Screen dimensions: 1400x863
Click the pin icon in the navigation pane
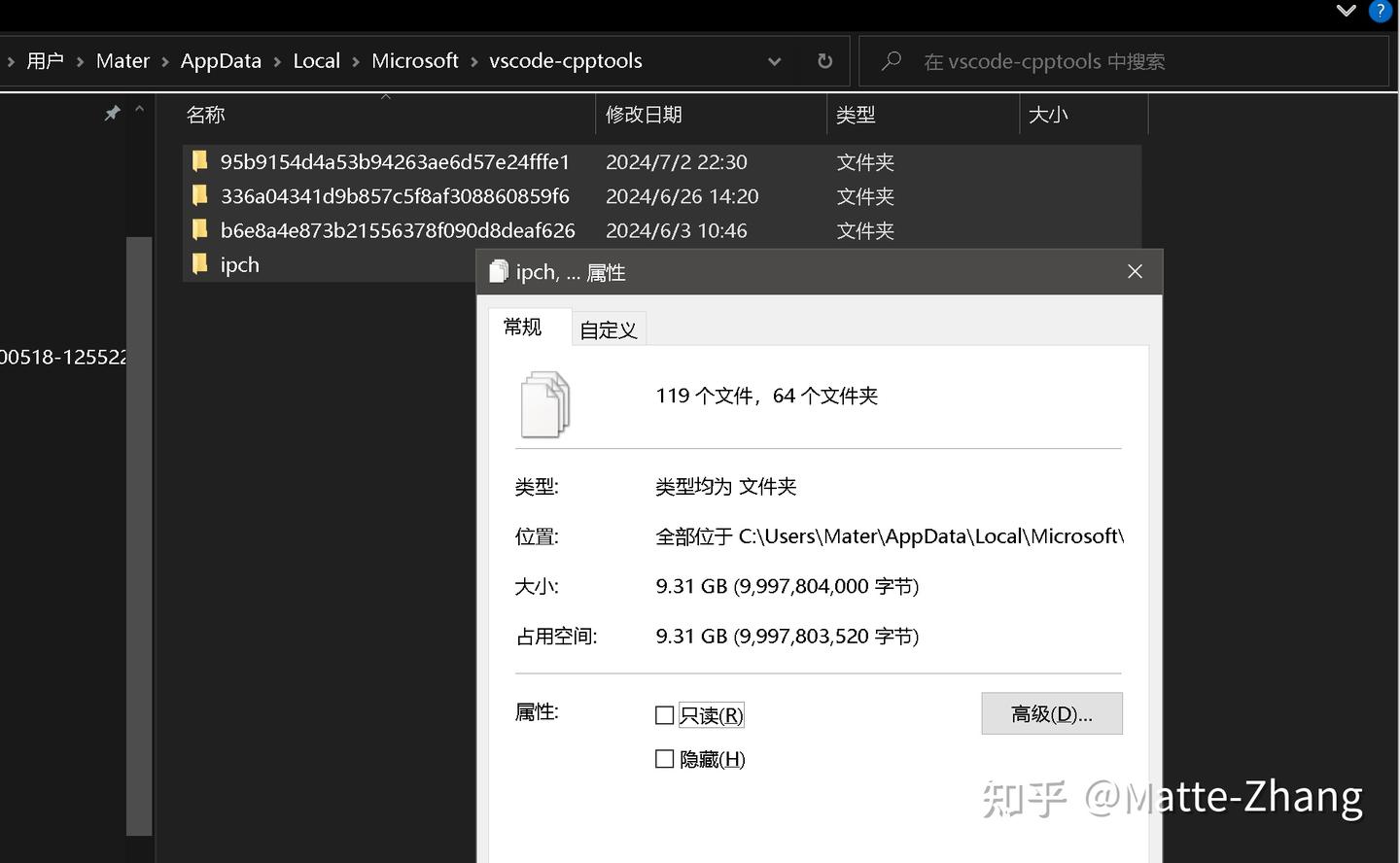click(x=112, y=114)
